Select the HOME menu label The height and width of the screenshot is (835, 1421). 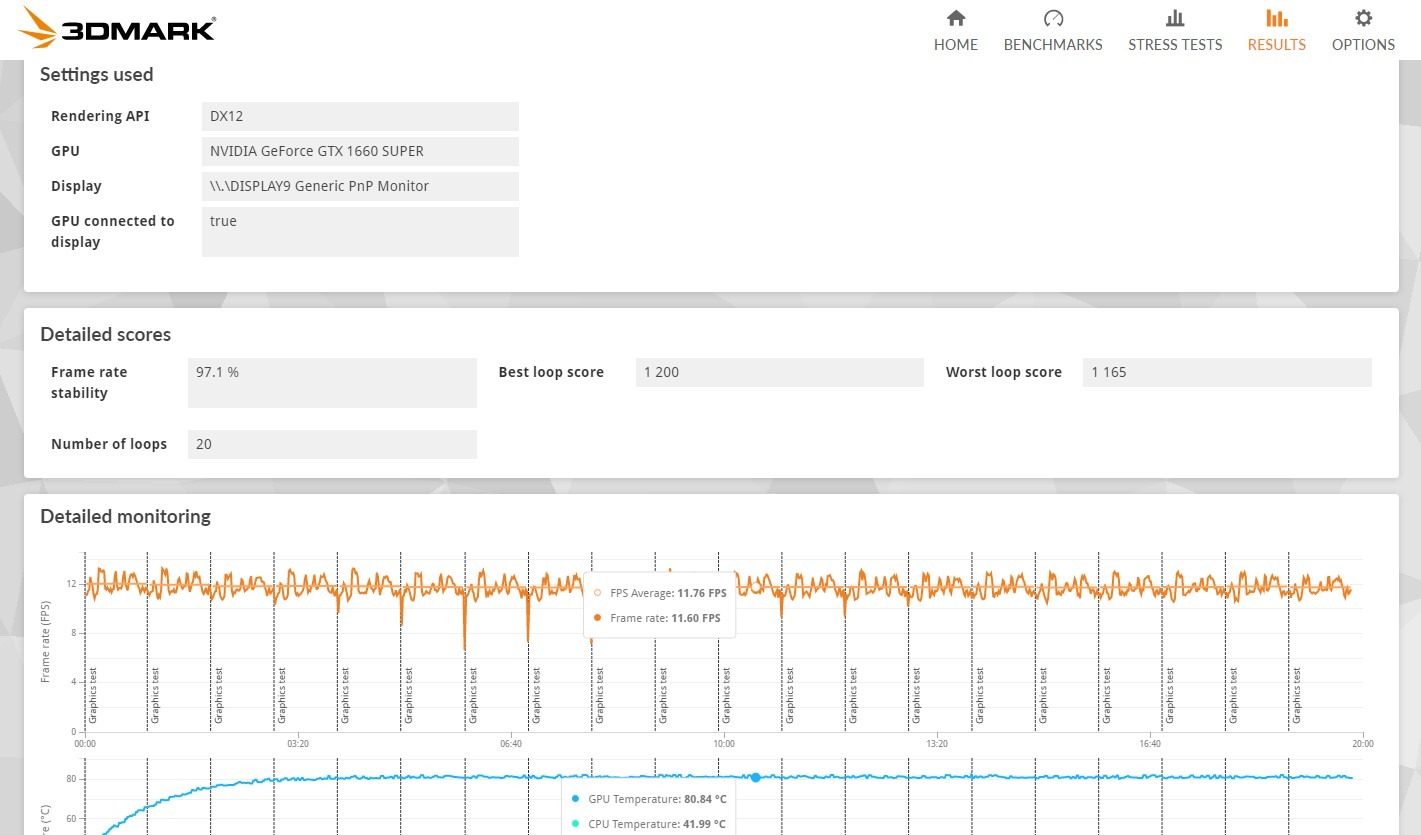956,44
